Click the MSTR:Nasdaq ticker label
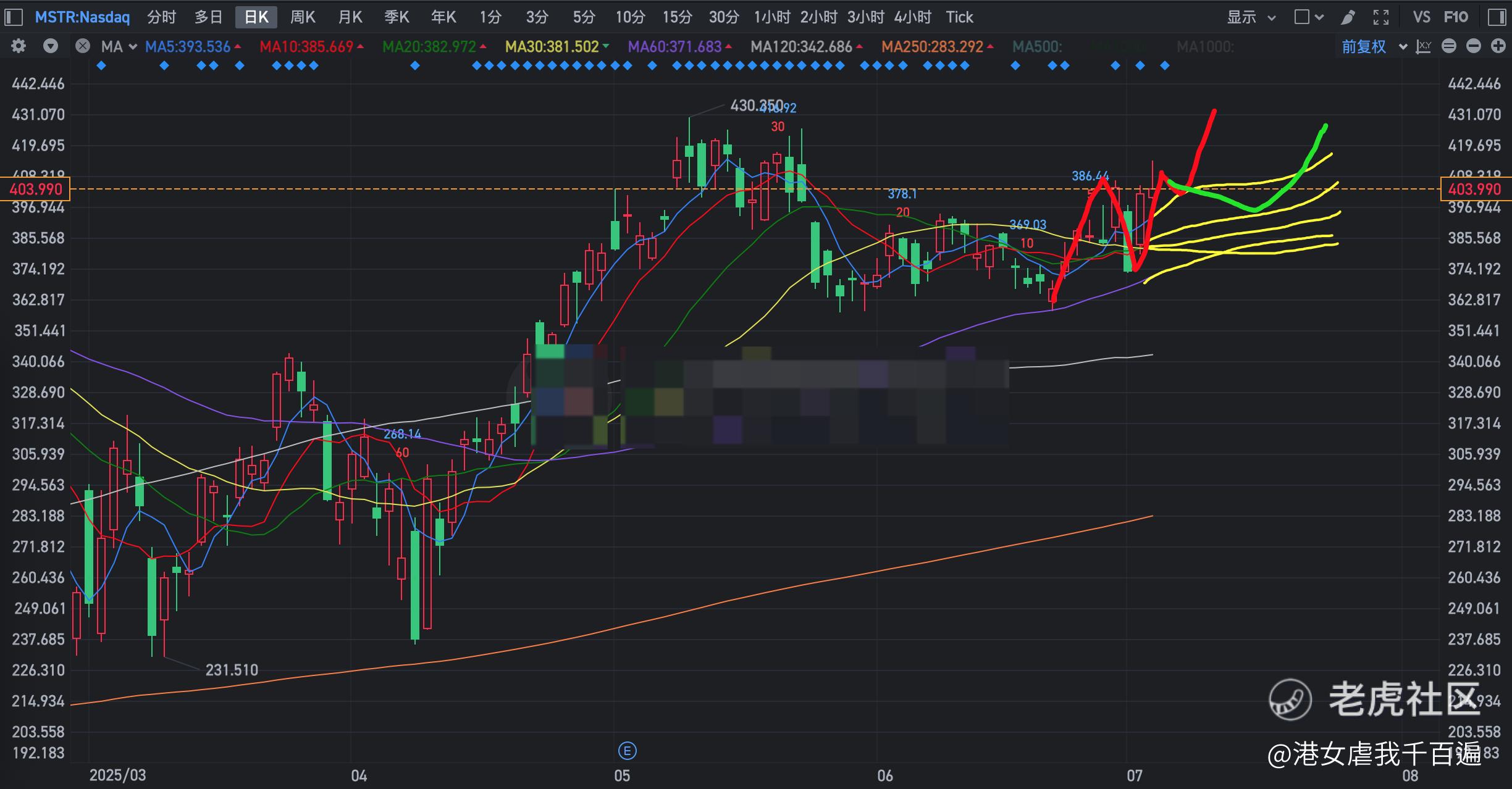Screen dimensions: 1512x789 [x=82, y=17]
